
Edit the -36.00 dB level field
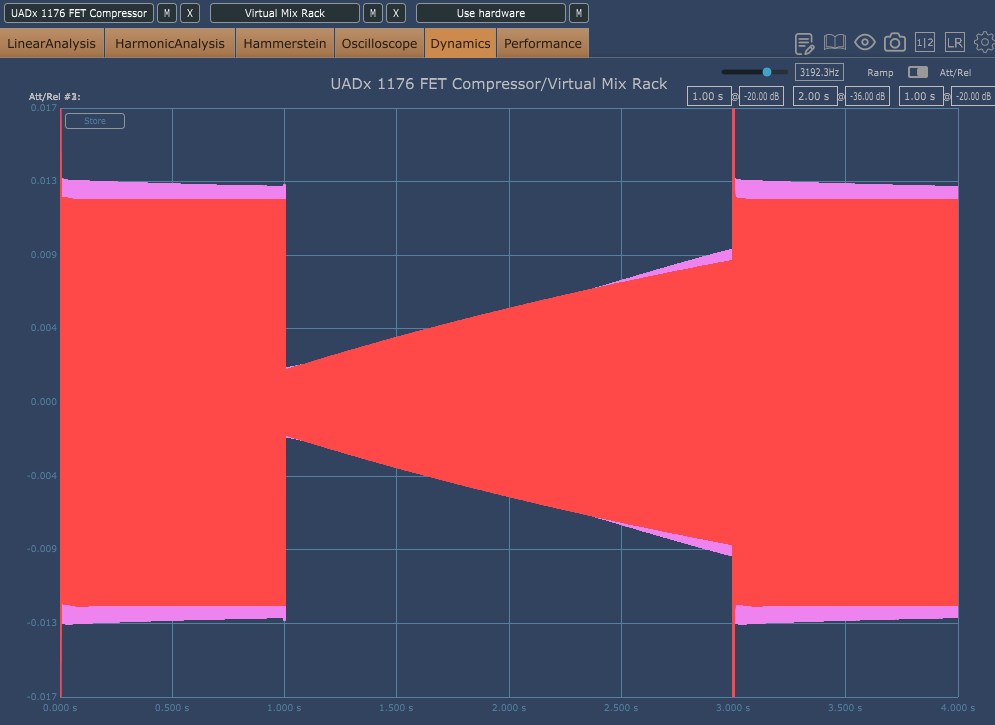[867, 96]
